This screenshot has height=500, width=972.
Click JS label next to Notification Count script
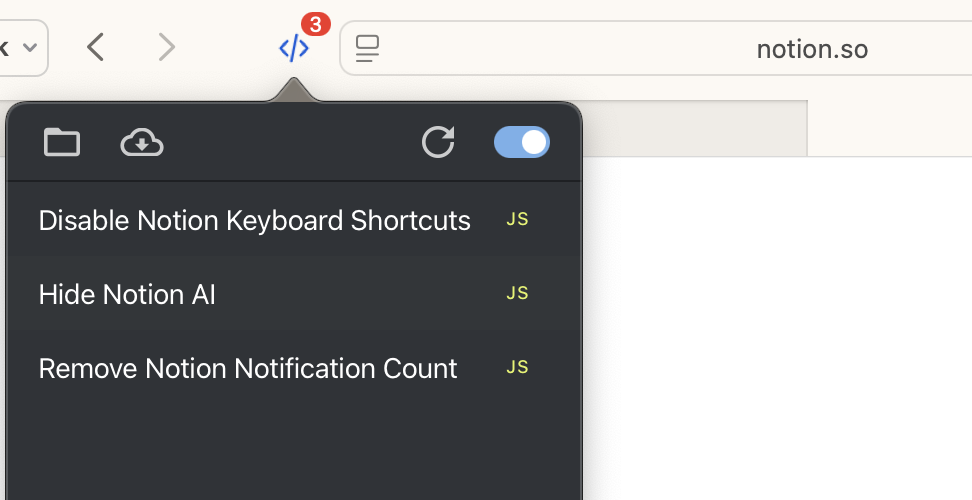coord(517,367)
